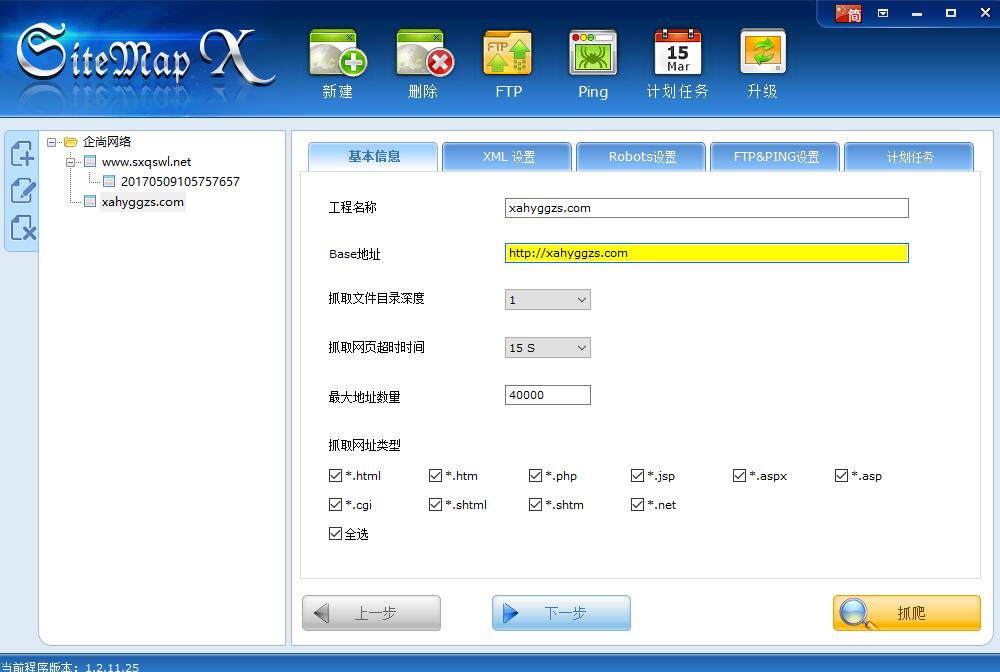
Task: Click the edit-project pencil icon in sidebar
Action: tap(21, 191)
